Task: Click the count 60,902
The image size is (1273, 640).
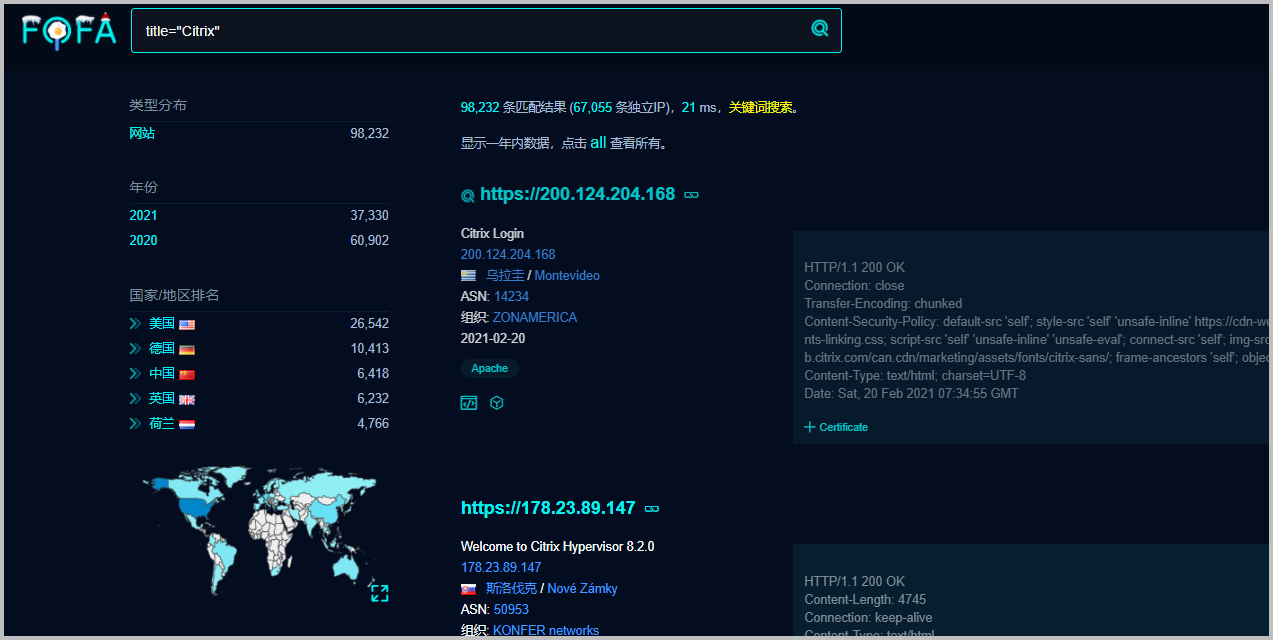Action: [x=369, y=240]
